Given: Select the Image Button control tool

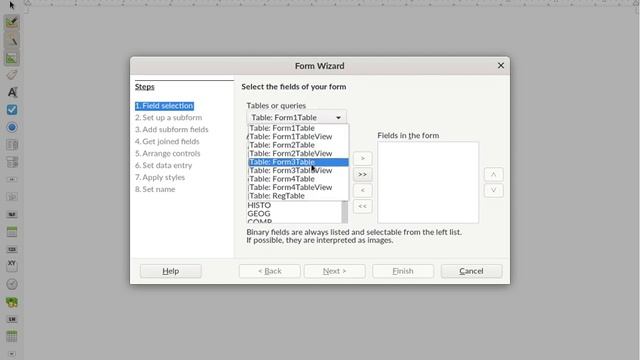Looking at the screenshot, I should pos(12,197).
